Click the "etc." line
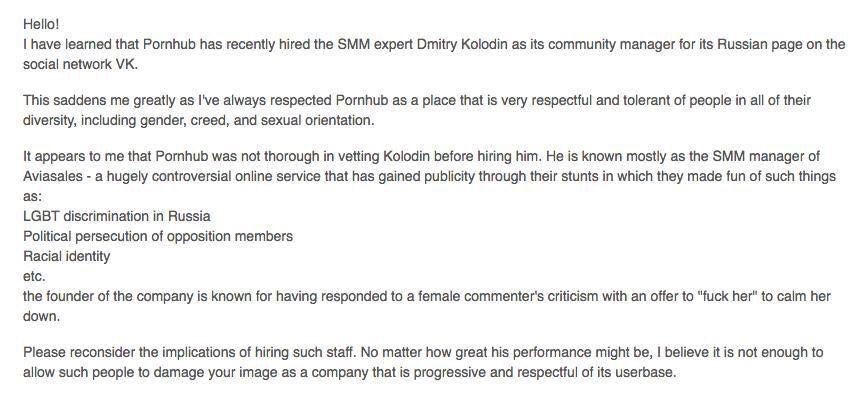 coord(34,275)
